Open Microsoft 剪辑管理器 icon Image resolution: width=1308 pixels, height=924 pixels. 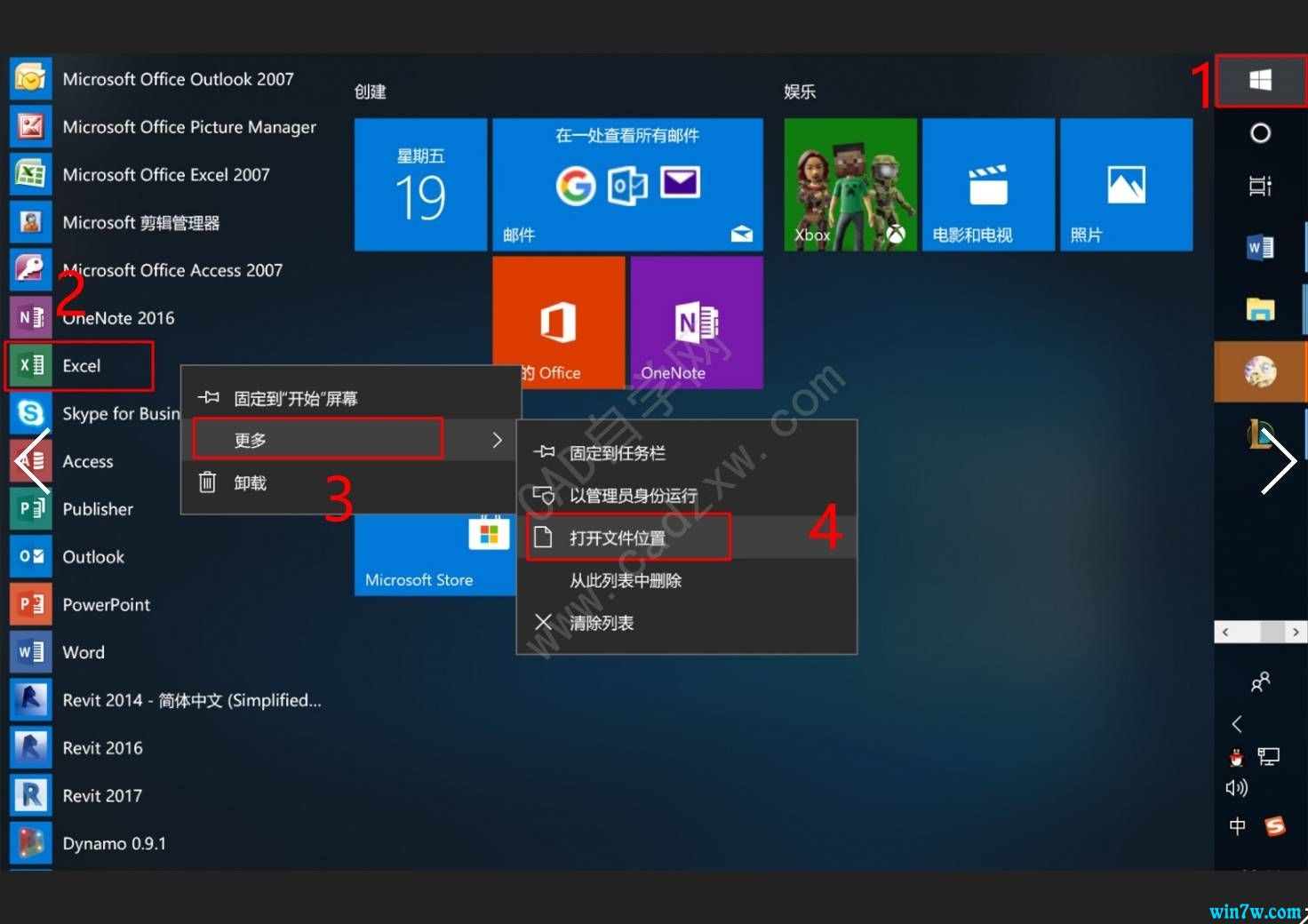pyautogui.click(x=30, y=222)
